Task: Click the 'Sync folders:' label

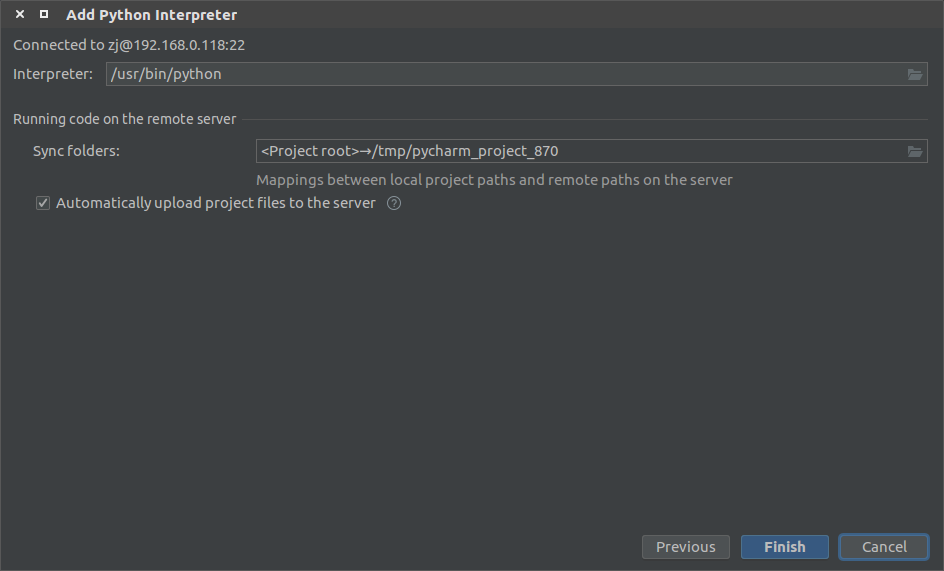Action: (x=76, y=151)
